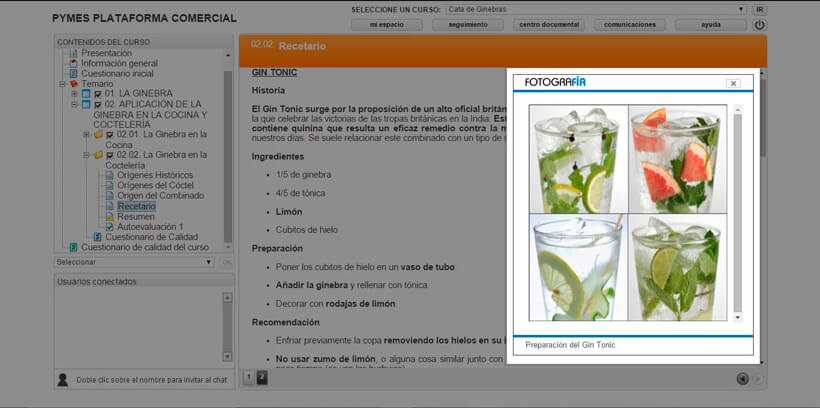Click the page icon next to Orígenes Históricos
Image resolution: width=820 pixels, height=408 pixels.
[109, 175]
